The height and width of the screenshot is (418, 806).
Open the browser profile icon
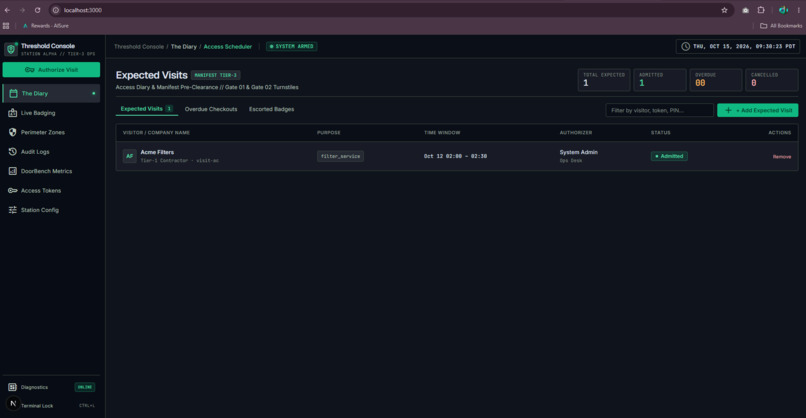783,10
